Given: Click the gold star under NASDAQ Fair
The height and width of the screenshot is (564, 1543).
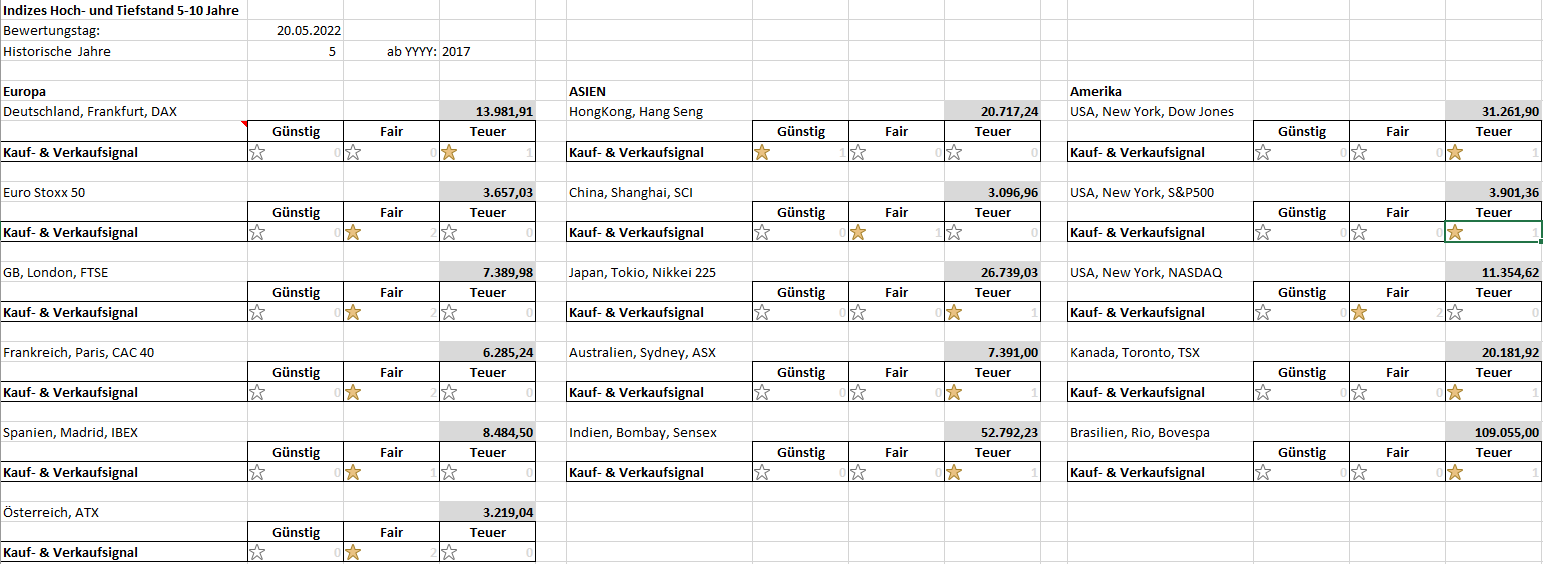Looking at the screenshot, I should pyautogui.click(x=1359, y=313).
